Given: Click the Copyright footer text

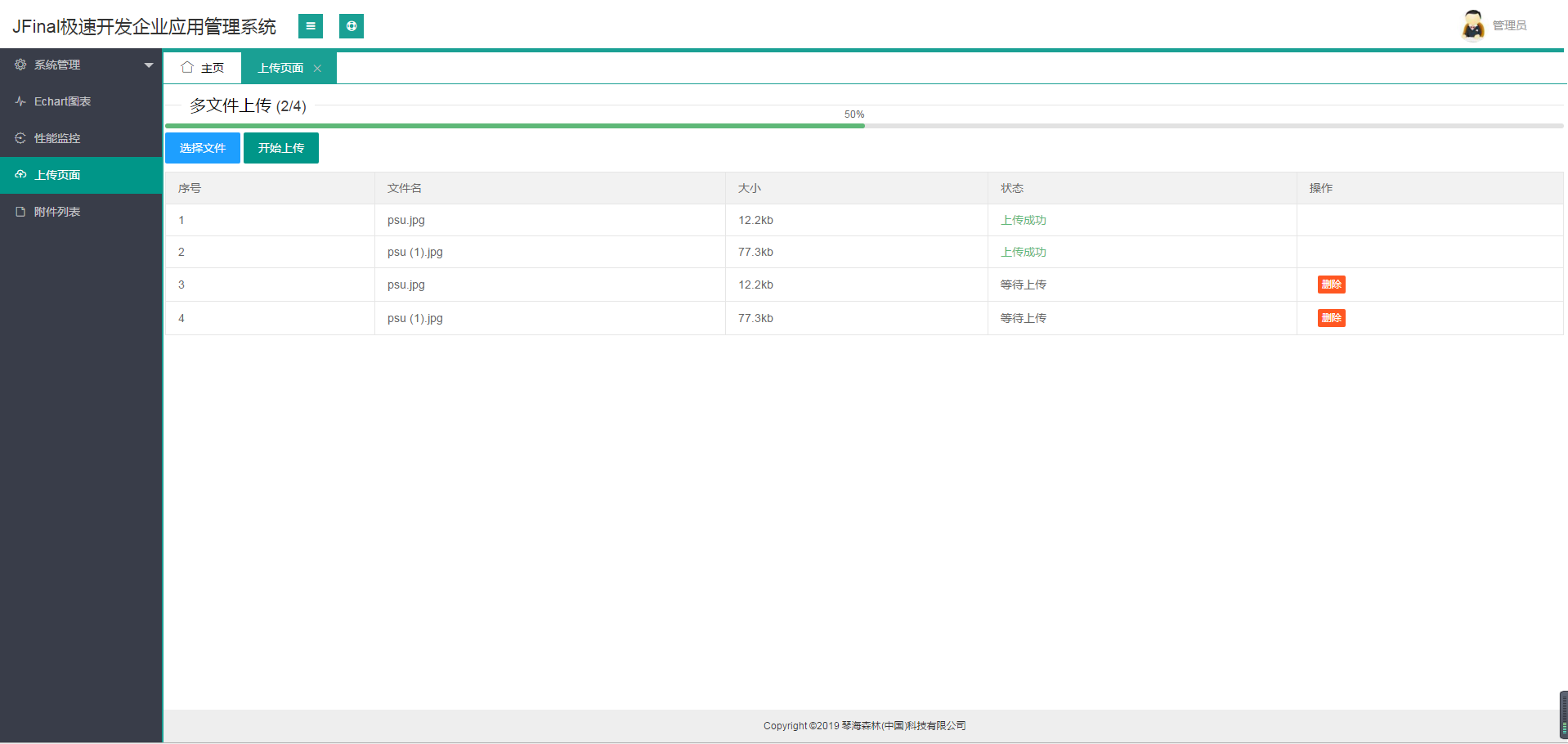Looking at the screenshot, I should pyautogui.click(x=864, y=725).
